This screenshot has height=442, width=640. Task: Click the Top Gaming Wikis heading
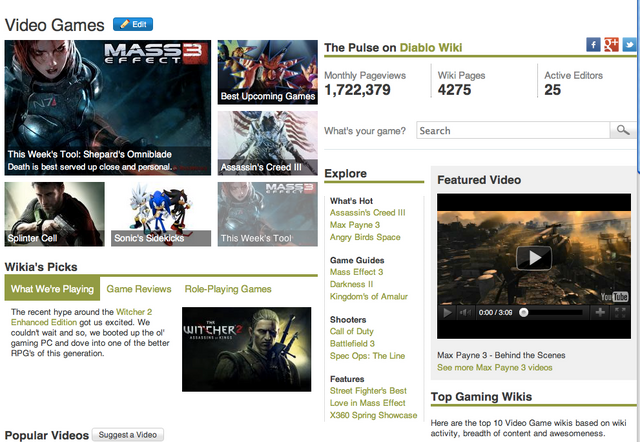pyautogui.click(x=481, y=397)
